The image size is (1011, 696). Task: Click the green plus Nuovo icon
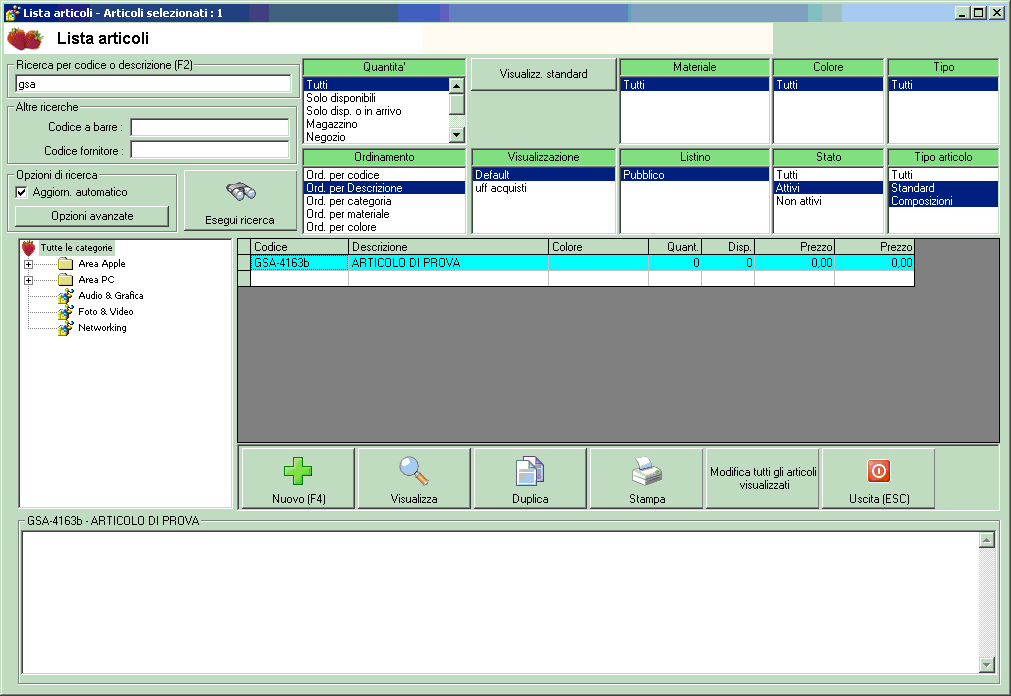pyautogui.click(x=297, y=472)
